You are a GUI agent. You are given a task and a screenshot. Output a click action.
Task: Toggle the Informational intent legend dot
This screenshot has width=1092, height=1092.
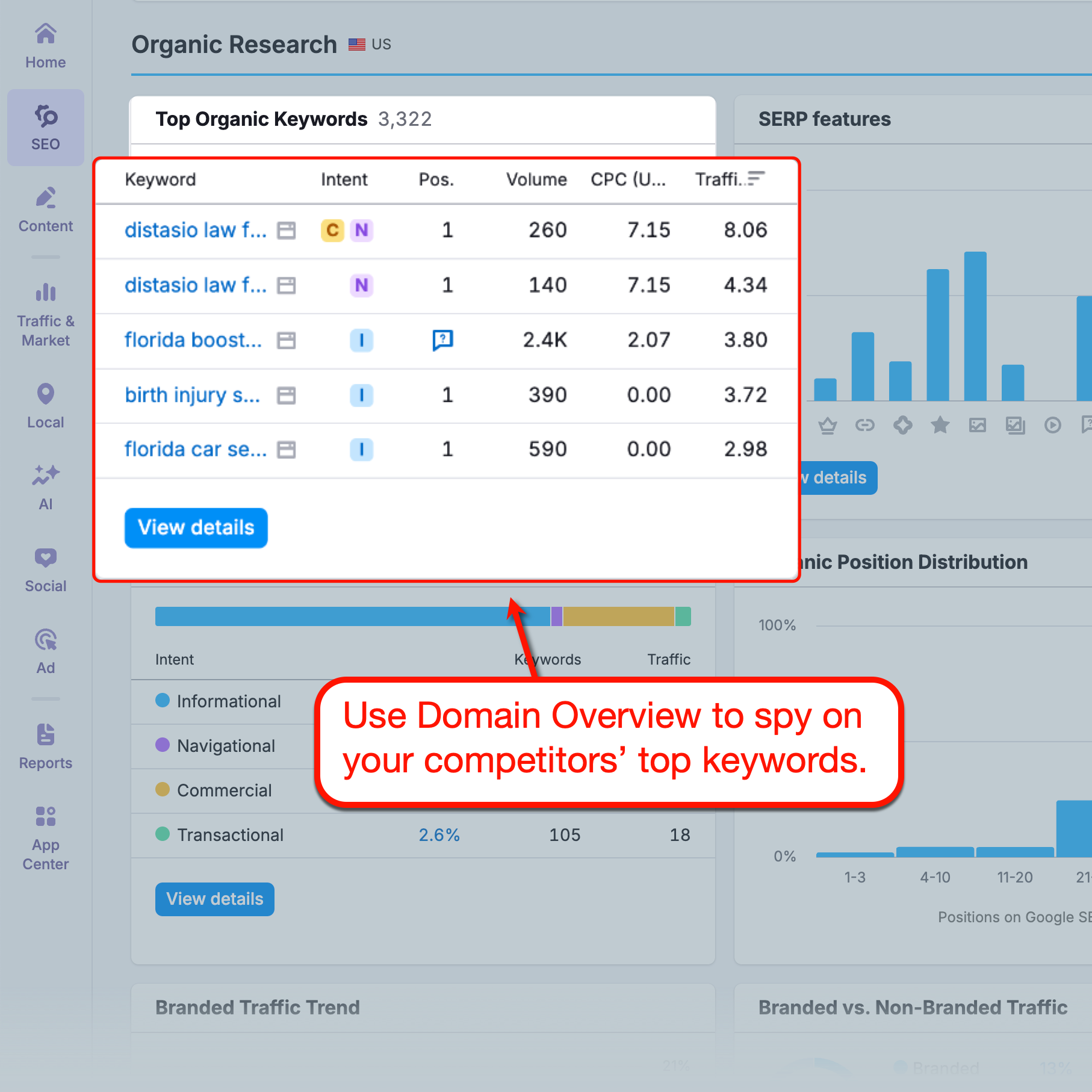163,701
